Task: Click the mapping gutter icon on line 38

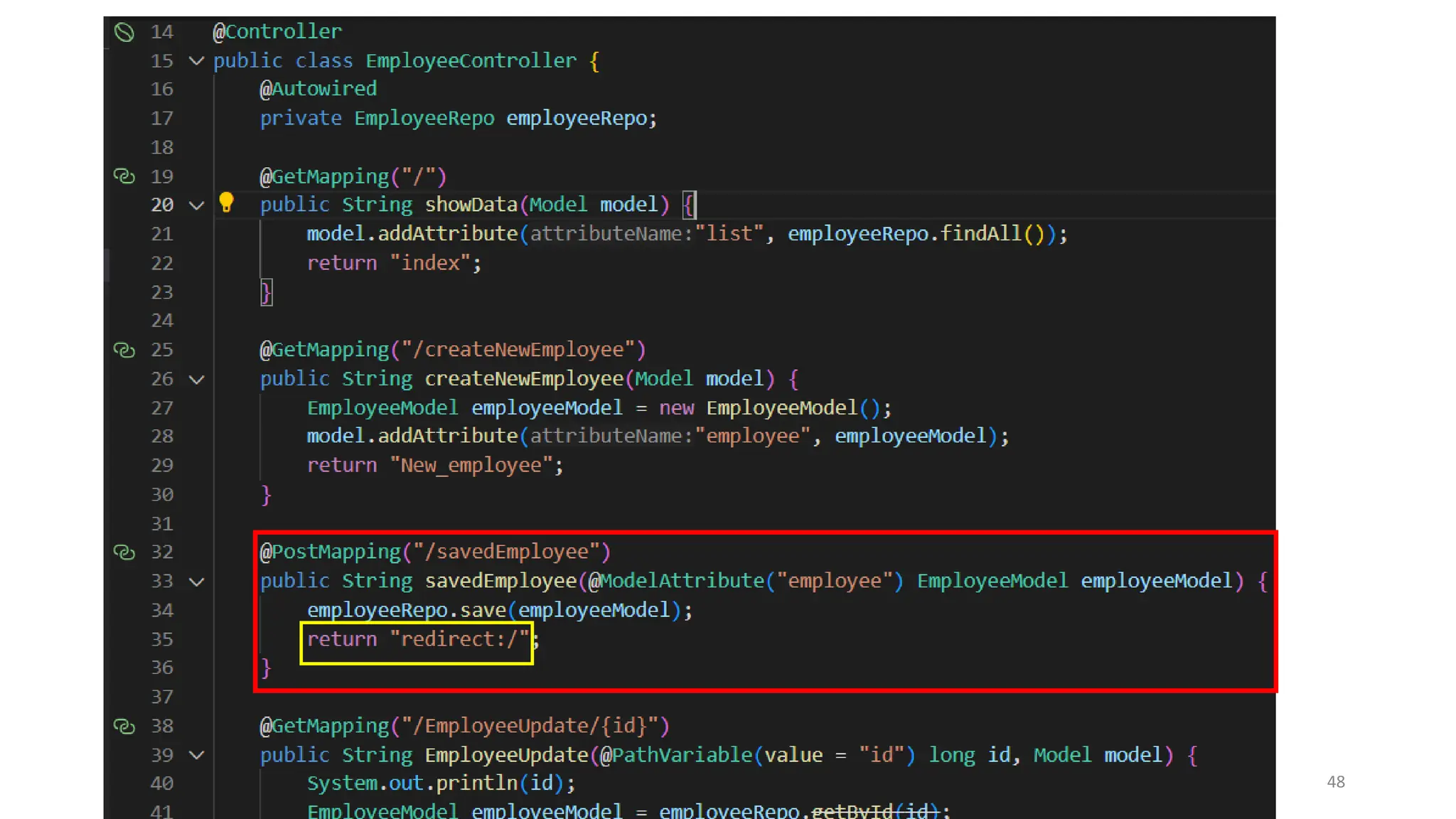Action: click(124, 726)
